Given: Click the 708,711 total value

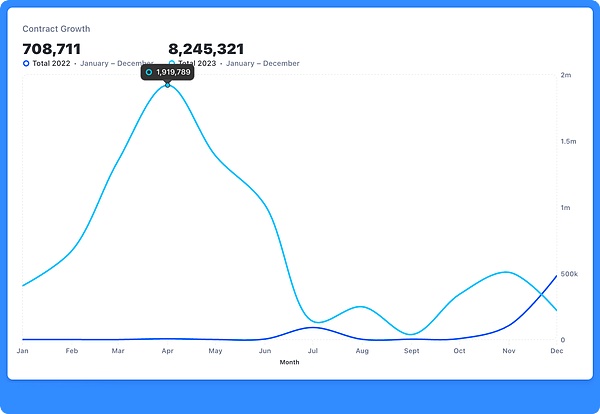Looking at the screenshot, I should coord(52,48).
